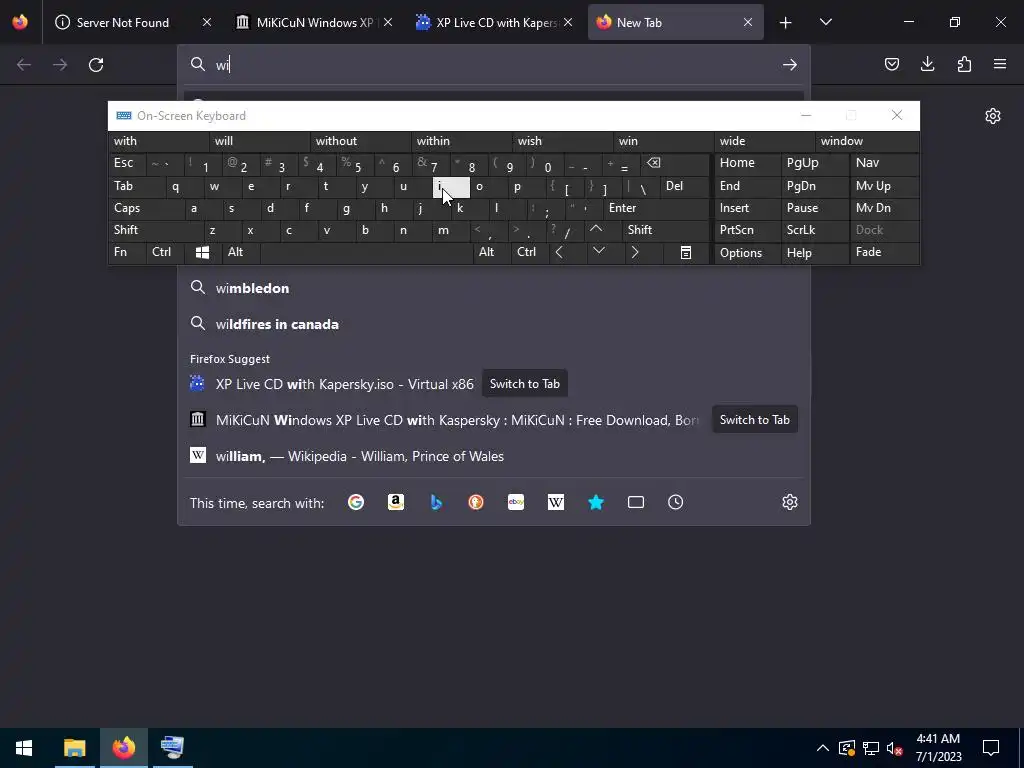
Task: Switch to MiKiCuN Windows XP tab
Action: (x=314, y=23)
